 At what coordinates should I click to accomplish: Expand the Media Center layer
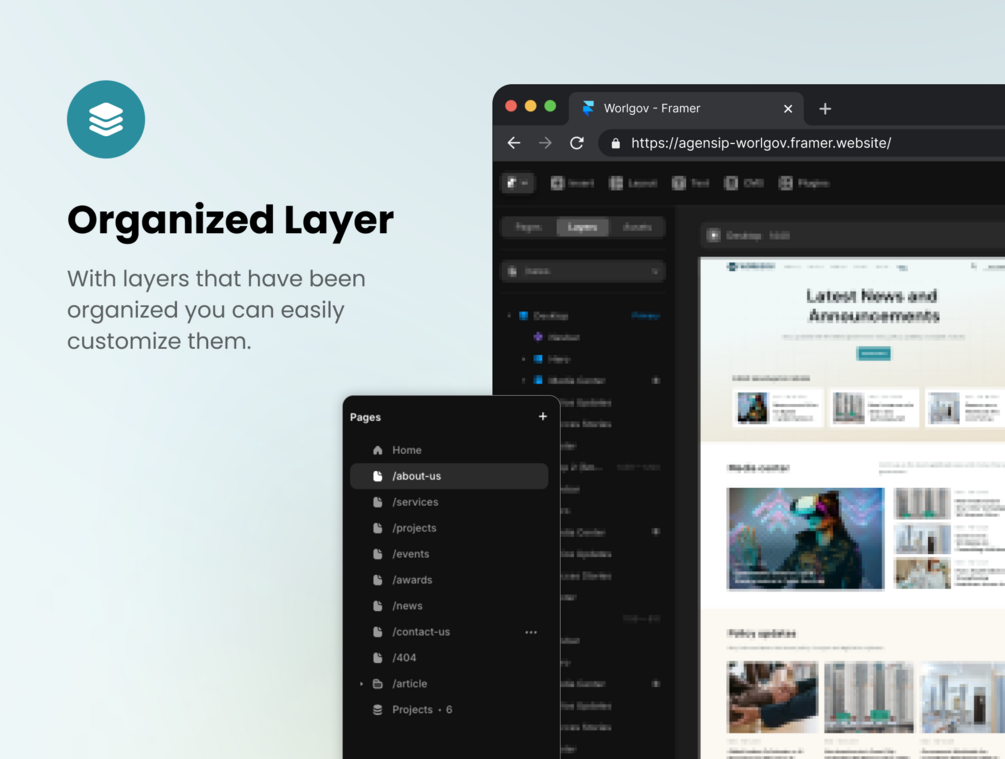click(x=524, y=381)
